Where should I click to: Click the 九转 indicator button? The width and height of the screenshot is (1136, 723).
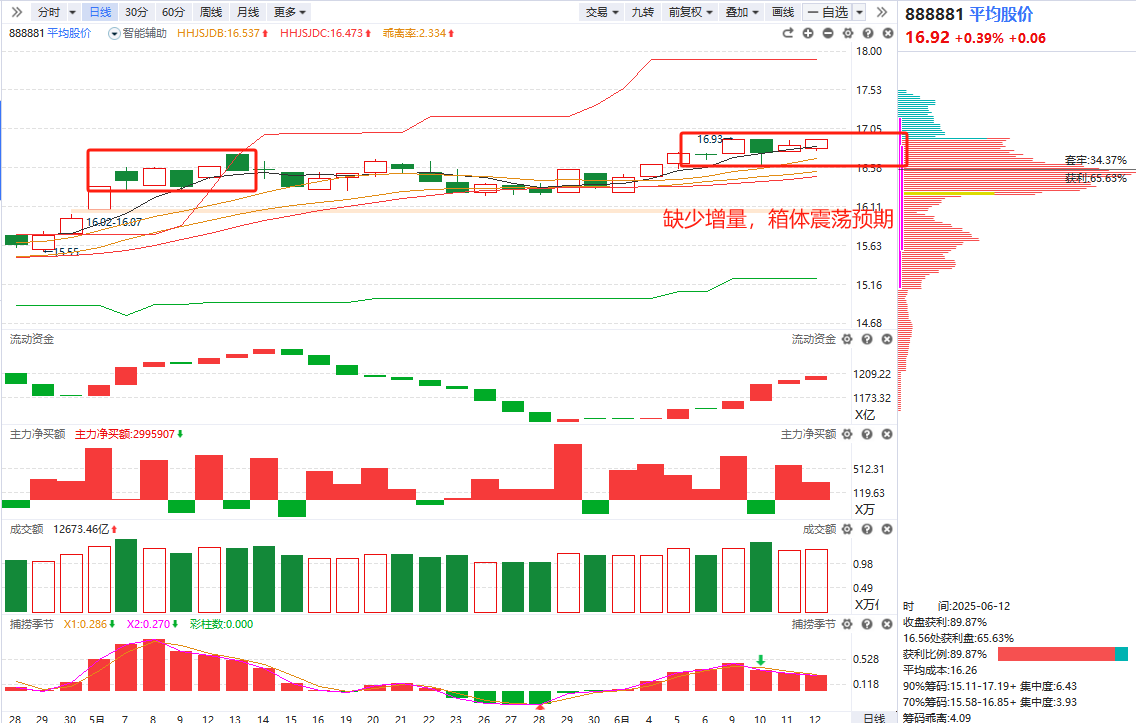click(x=643, y=12)
